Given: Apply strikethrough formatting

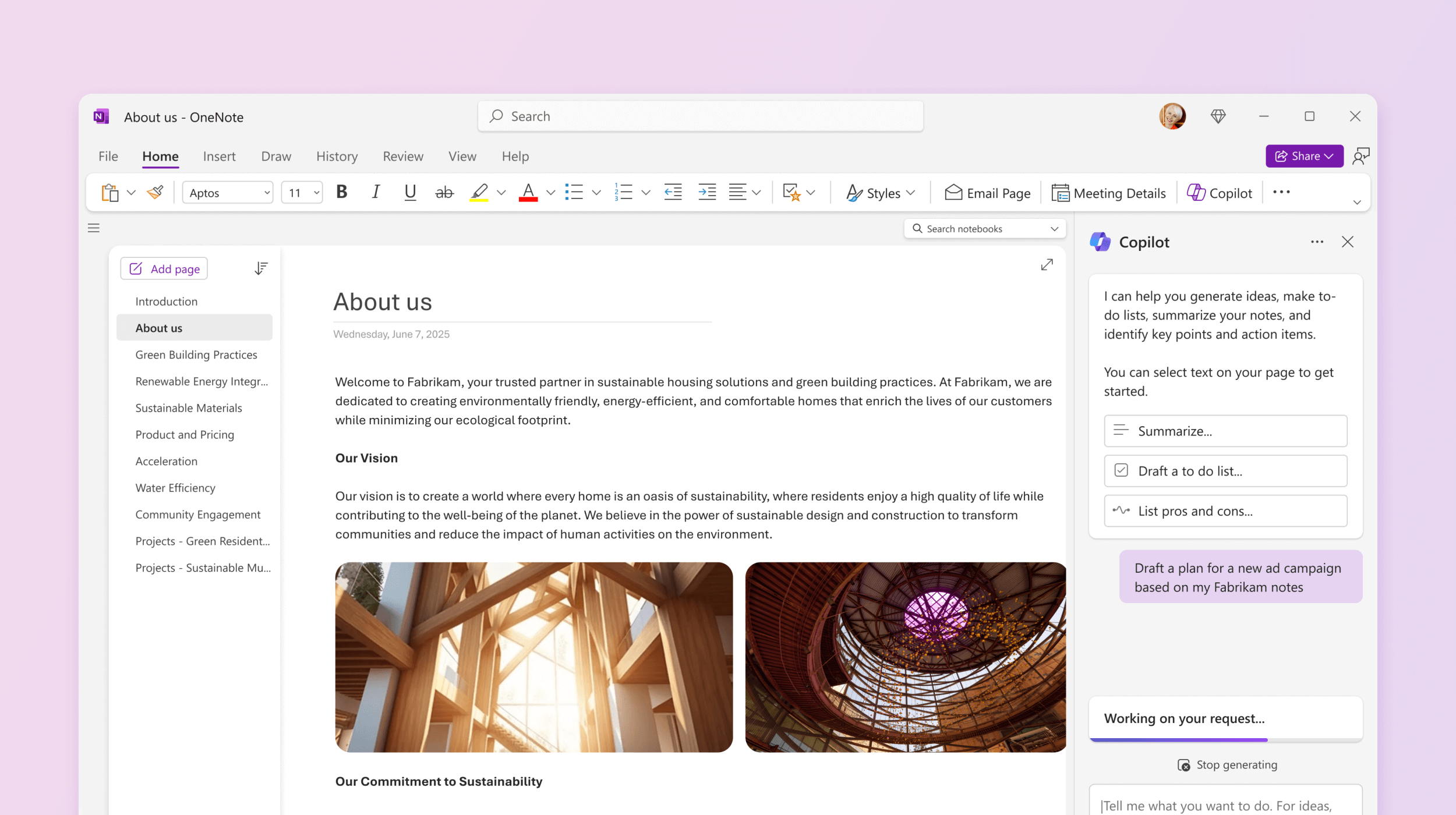Looking at the screenshot, I should tap(444, 193).
